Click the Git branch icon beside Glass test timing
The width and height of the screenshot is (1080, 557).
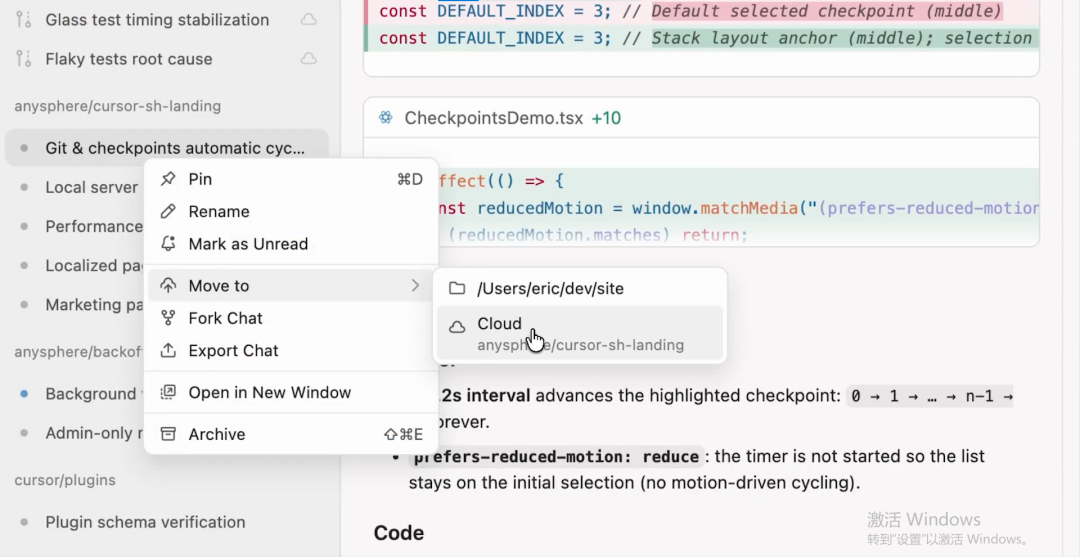coord(25,19)
